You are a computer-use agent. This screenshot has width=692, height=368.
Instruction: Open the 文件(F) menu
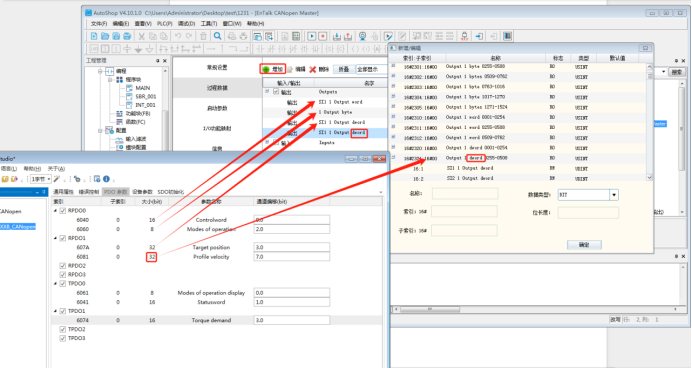[x=99, y=24]
